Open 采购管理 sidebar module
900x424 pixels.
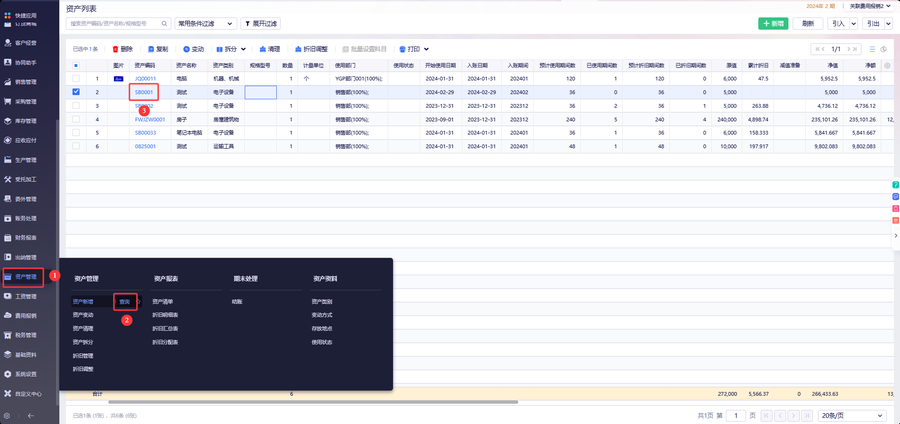(x=21, y=102)
